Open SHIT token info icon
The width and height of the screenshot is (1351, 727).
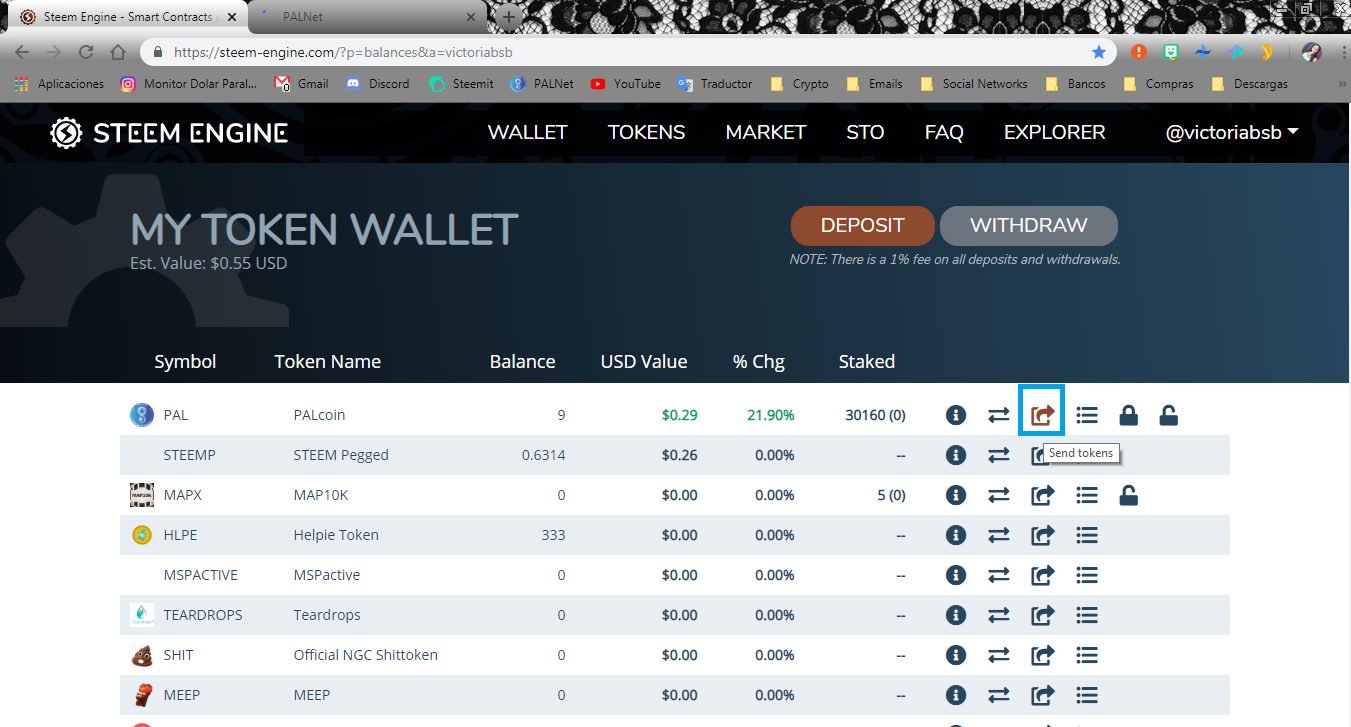pos(956,655)
